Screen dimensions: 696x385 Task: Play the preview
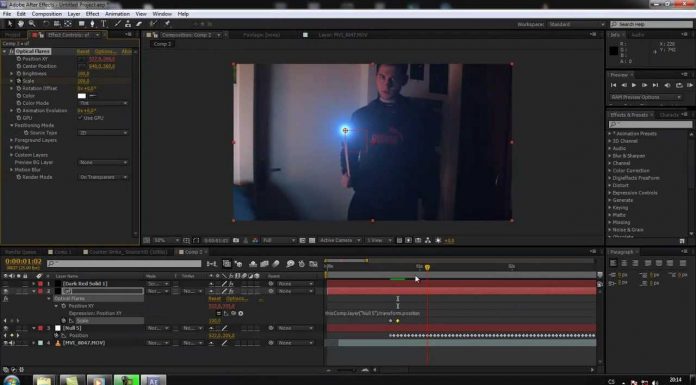[634, 85]
